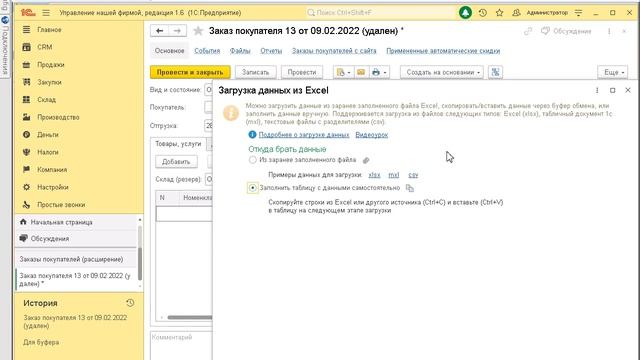The width and height of the screenshot is (640, 360).
Task: Click the green notifications bell icon
Action: 465,13
